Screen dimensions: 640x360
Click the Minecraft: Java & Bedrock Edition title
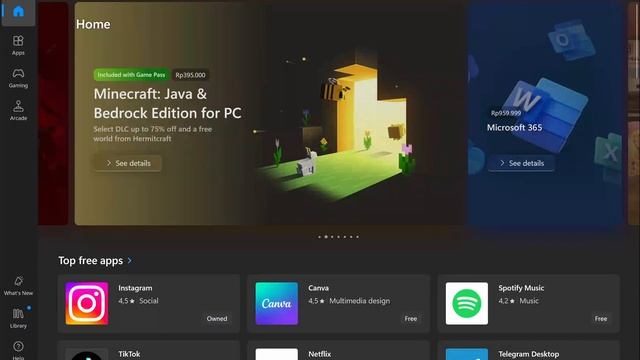pos(167,103)
